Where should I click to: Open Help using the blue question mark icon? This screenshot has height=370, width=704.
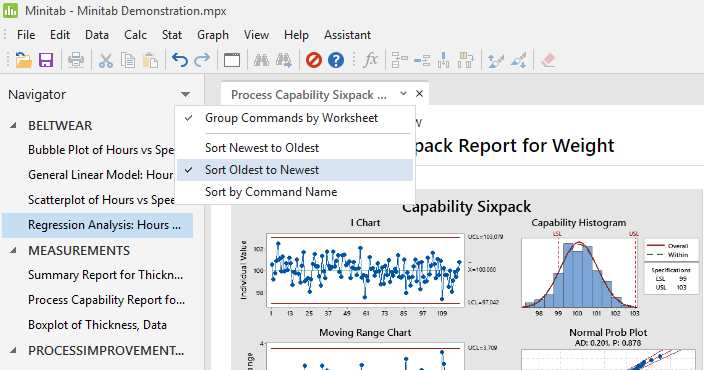coord(336,60)
